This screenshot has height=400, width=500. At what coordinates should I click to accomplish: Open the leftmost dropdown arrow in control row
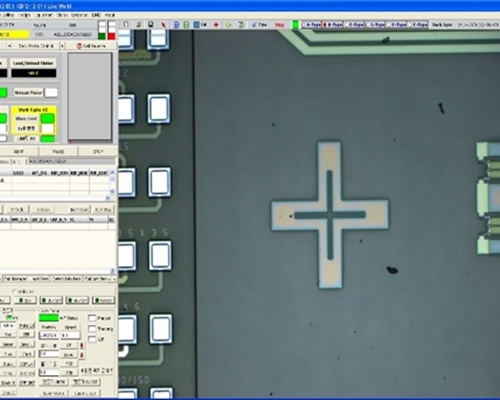tap(10, 46)
